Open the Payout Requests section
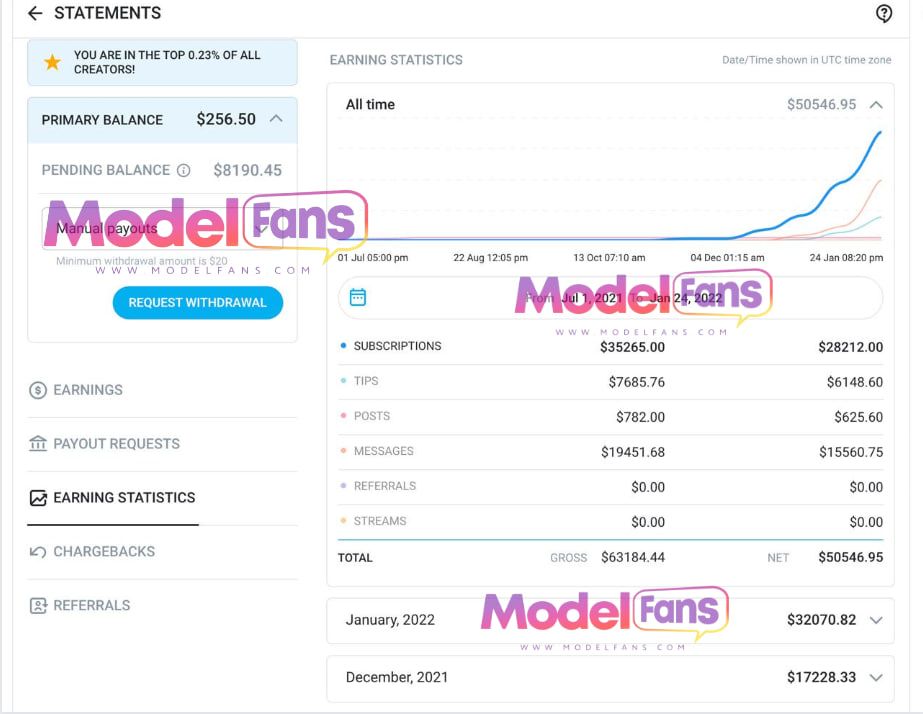923x714 pixels. (117, 444)
